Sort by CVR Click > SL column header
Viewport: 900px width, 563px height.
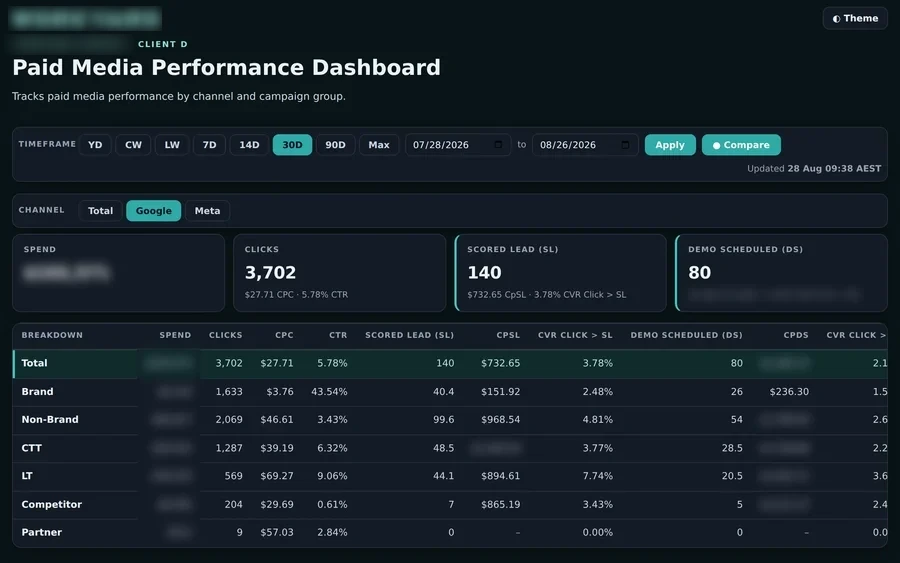pos(575,335)
